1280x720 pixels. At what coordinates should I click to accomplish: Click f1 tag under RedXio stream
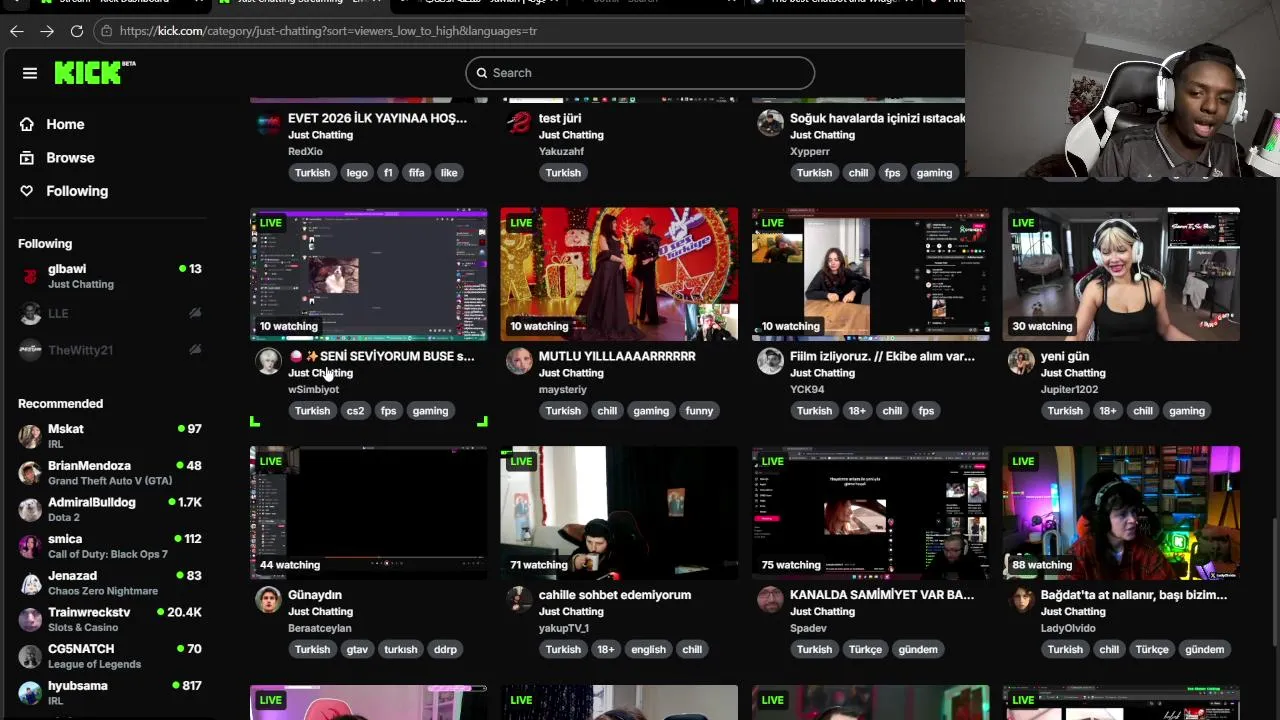click(x=388, y=173)
